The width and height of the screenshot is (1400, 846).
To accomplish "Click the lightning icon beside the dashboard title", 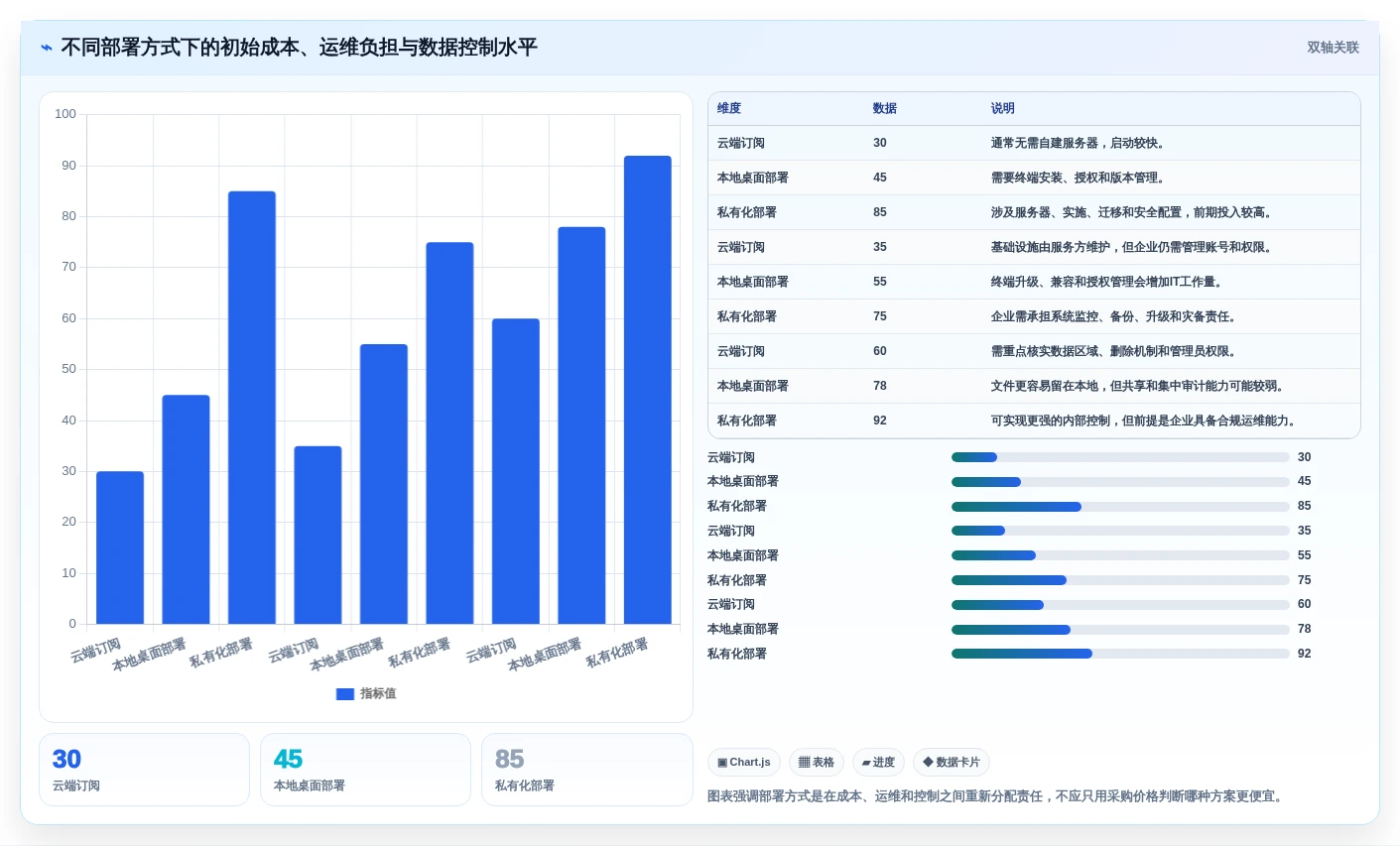I will point(47,48).
